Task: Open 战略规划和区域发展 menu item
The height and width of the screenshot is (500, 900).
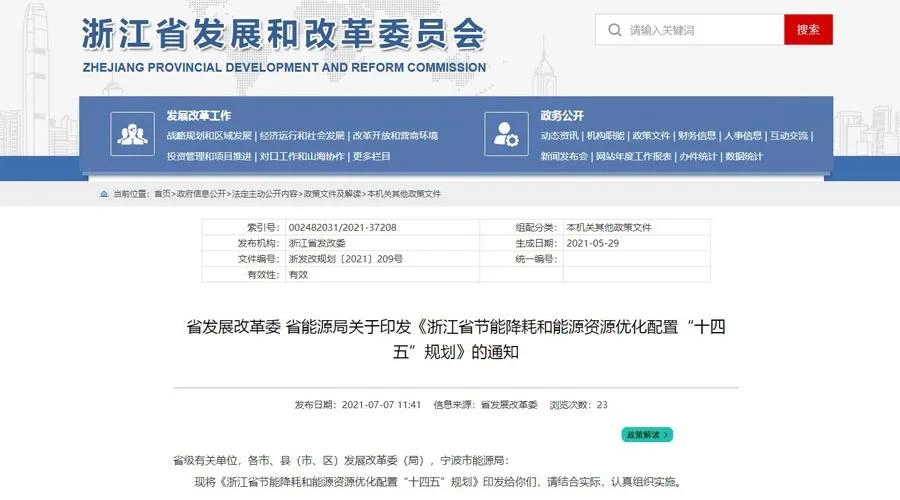Action: click(x=209, y=136)
